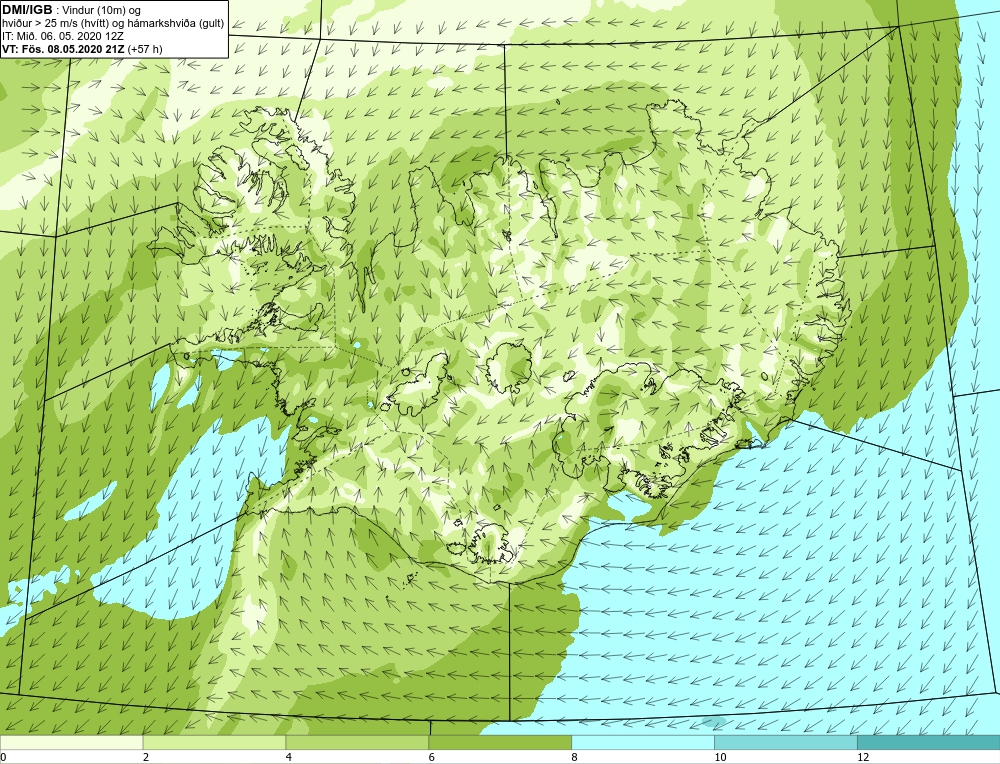This screenshot has width=1000, height=764.
Task: Click the "VT: Fös. 08.05.2020 21Z (+57 h)" line
Action: [x=82, y=49]
